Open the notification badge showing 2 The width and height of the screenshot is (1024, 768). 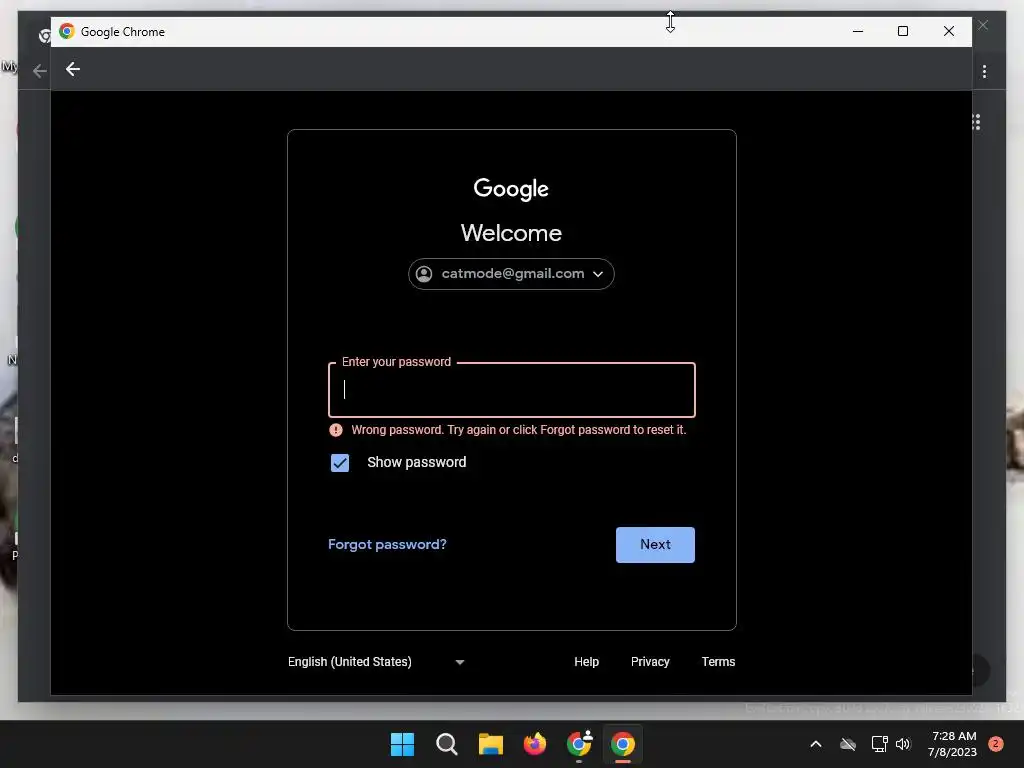tap(995, 744)
